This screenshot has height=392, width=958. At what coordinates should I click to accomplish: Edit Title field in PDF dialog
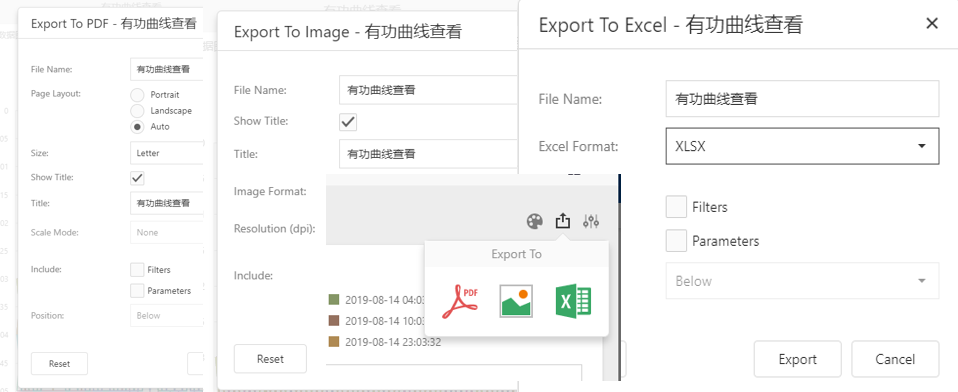166,203
